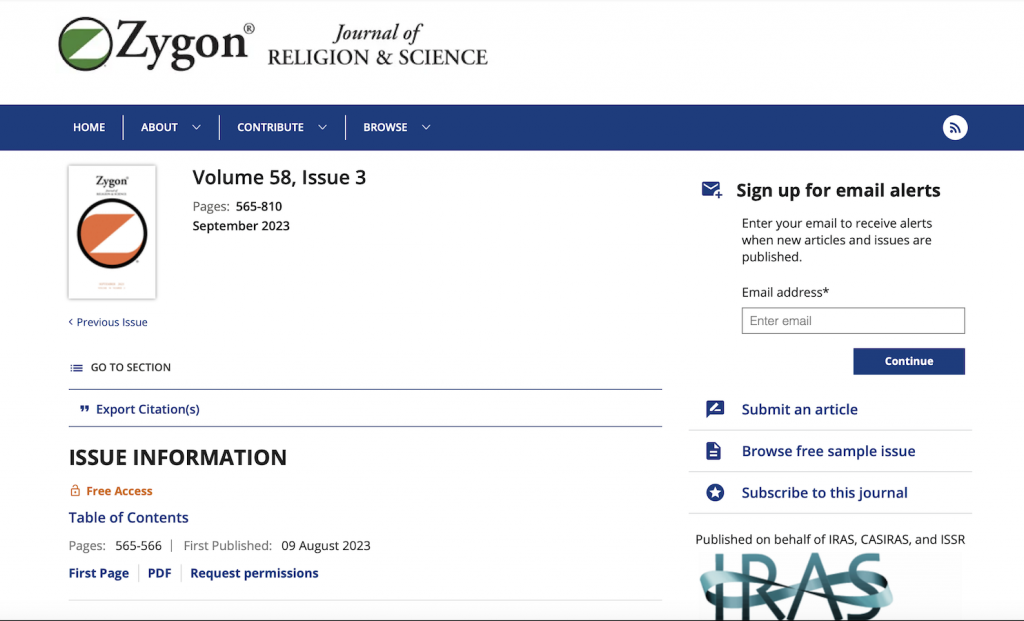Click the Request permissions link

click(x=254, y=573)
